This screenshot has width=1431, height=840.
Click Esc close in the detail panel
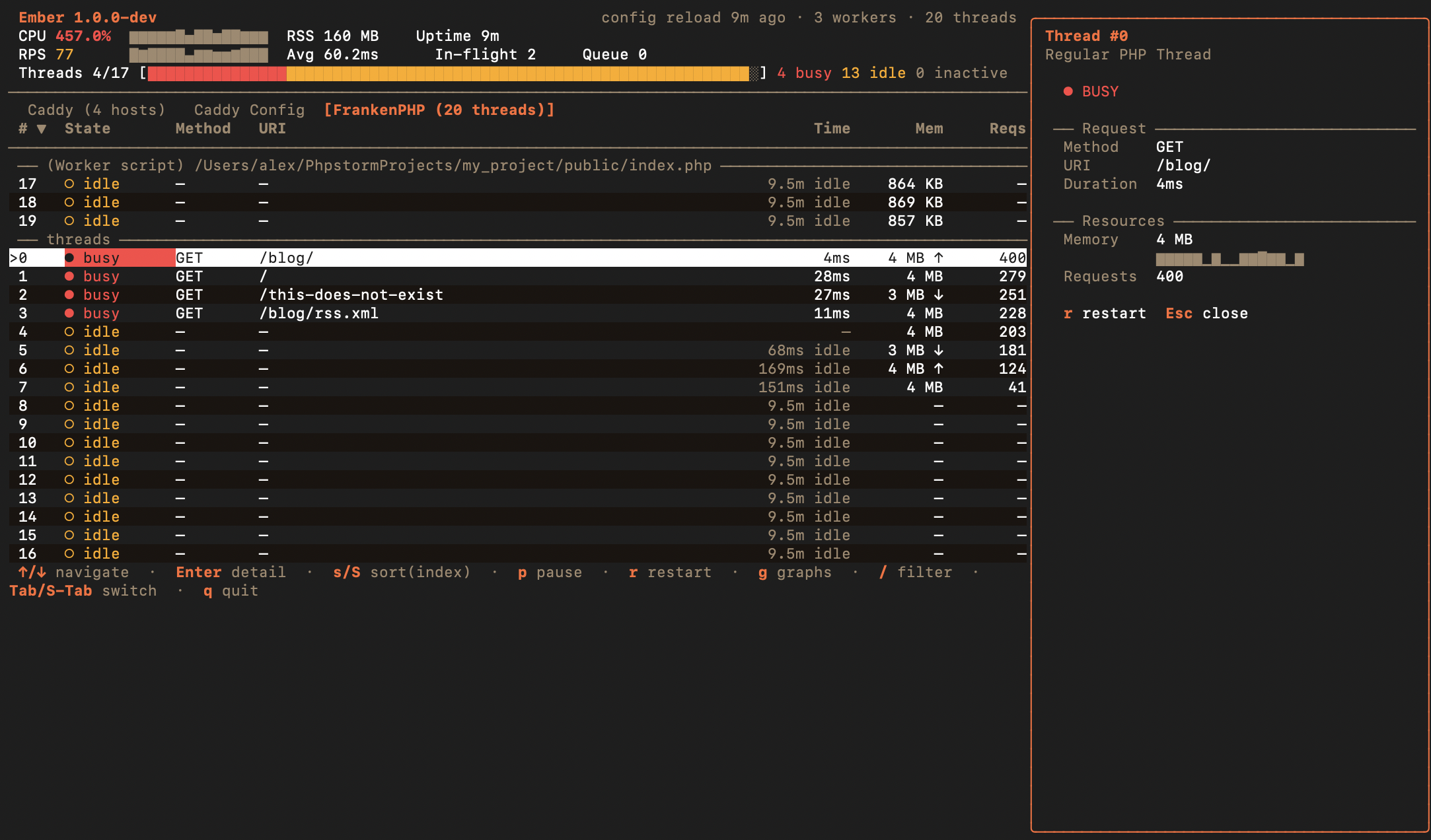(1206, 313)
